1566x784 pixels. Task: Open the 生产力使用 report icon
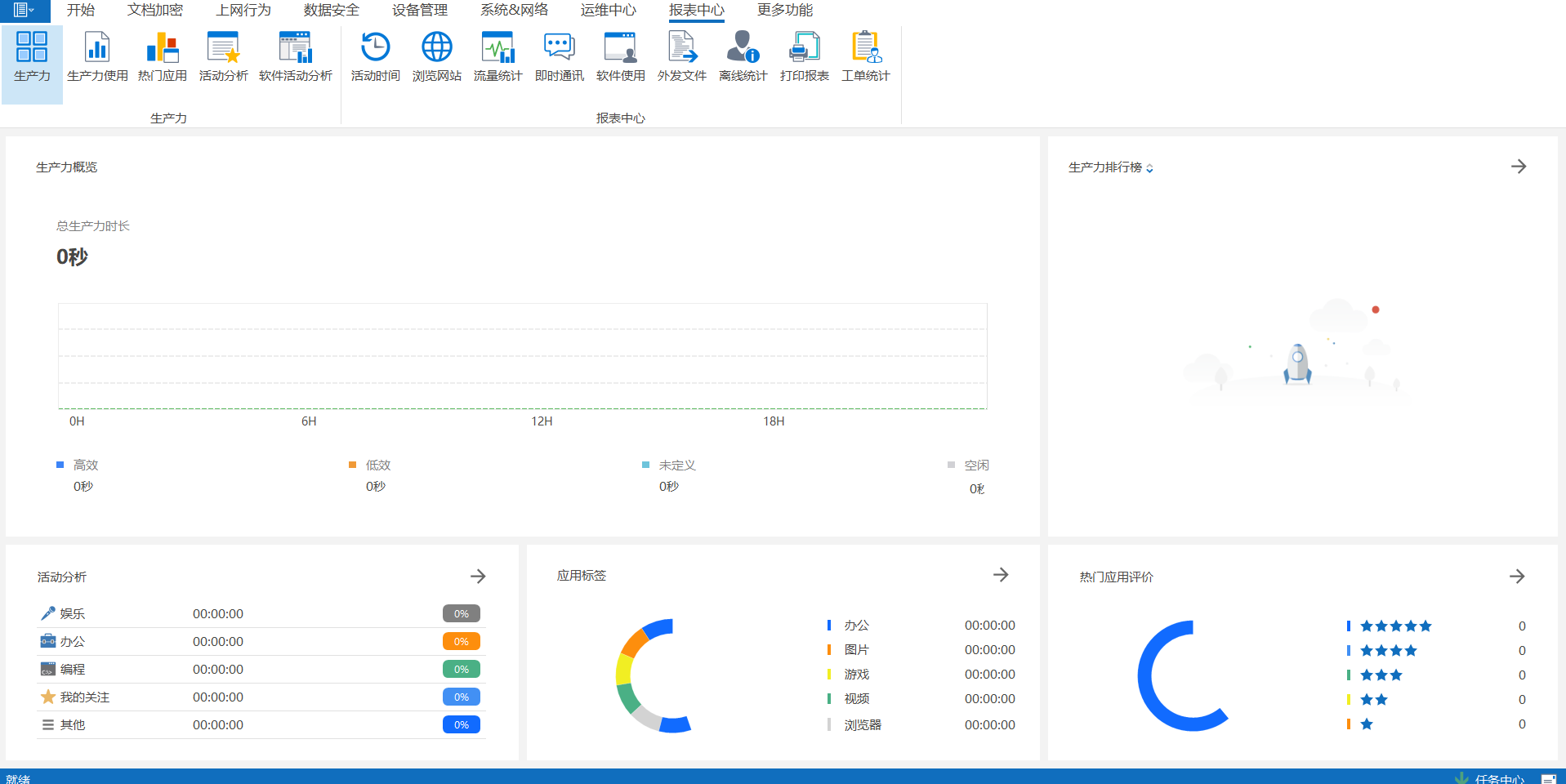[97, 56]
